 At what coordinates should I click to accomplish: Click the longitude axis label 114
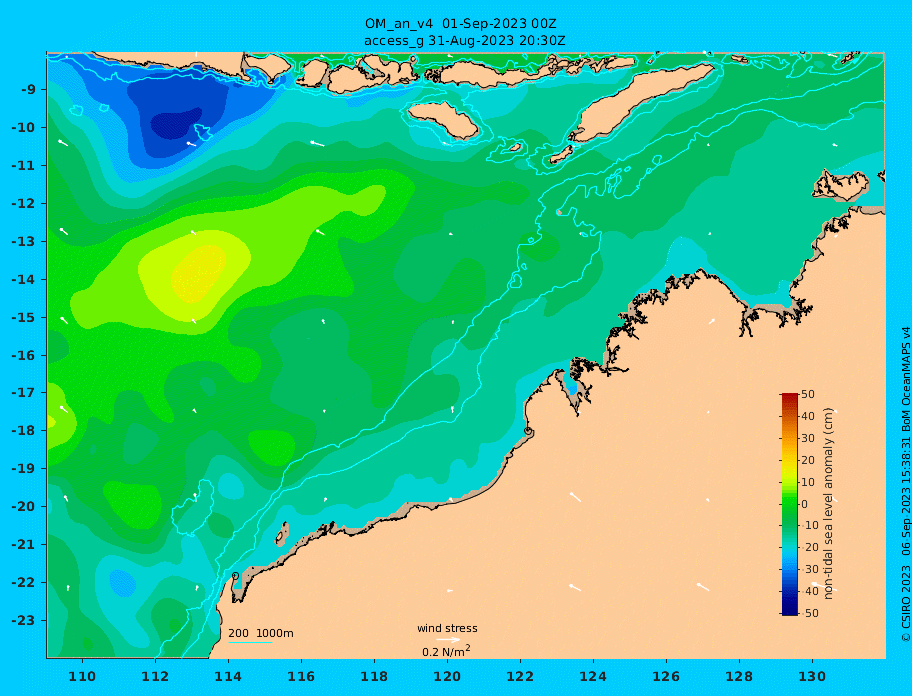tap(228, 677)
